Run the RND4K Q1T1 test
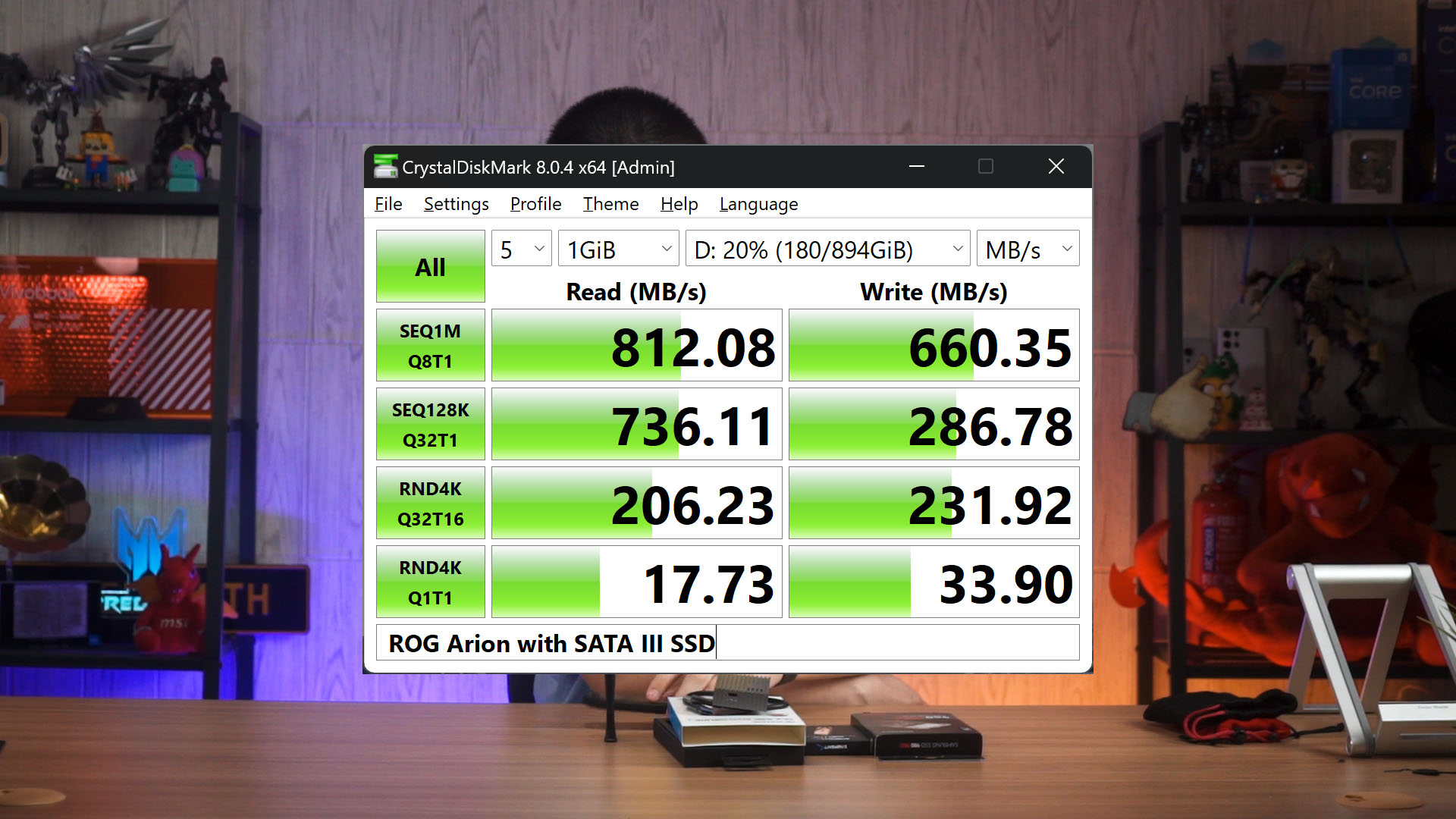The width and height of the screenshot is (1456, 819). click(x=430, y=582)
